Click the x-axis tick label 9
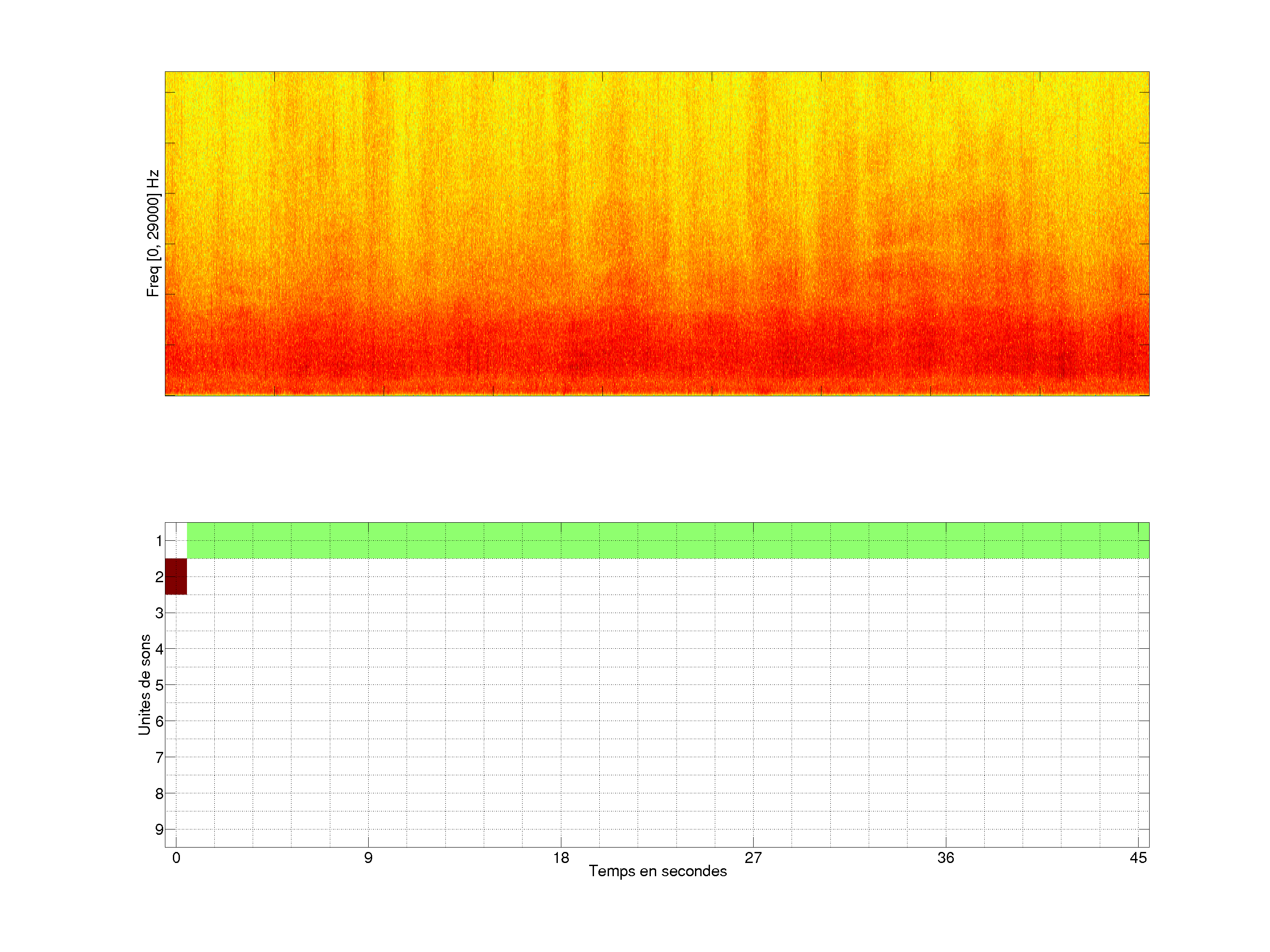 (x=368, y=858)
